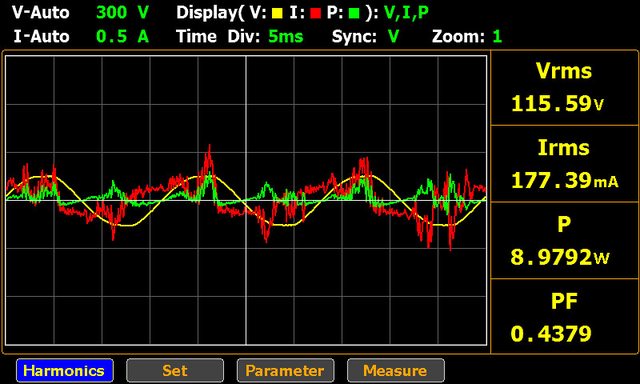Select the Vrms 115.59V measurement panel
Image resolution: width=640 pixels, height=384 pixels.
[564, 88]
